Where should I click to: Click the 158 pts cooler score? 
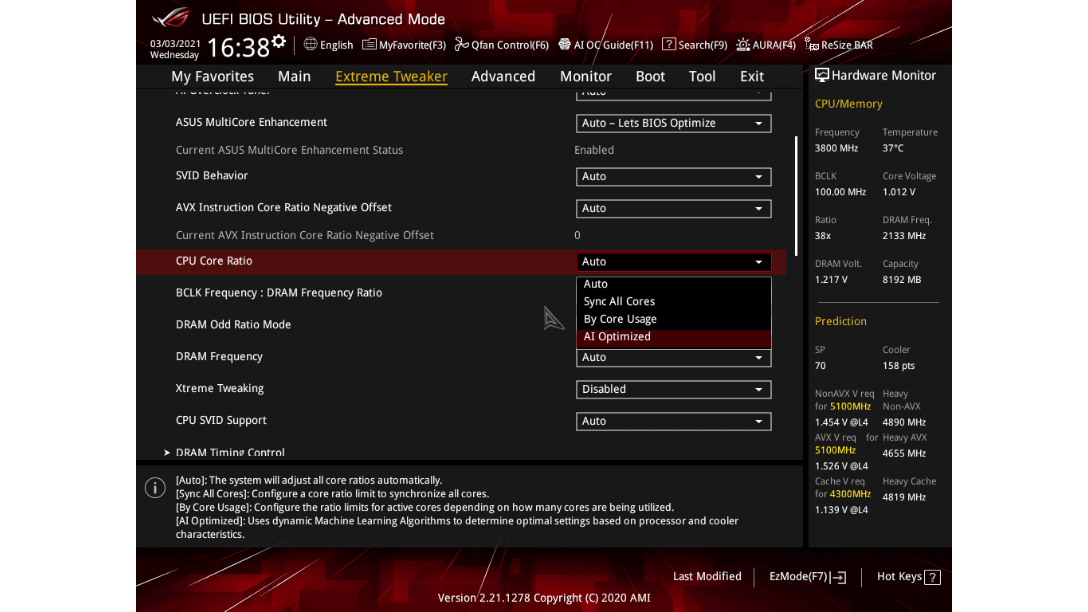(899, 365)
